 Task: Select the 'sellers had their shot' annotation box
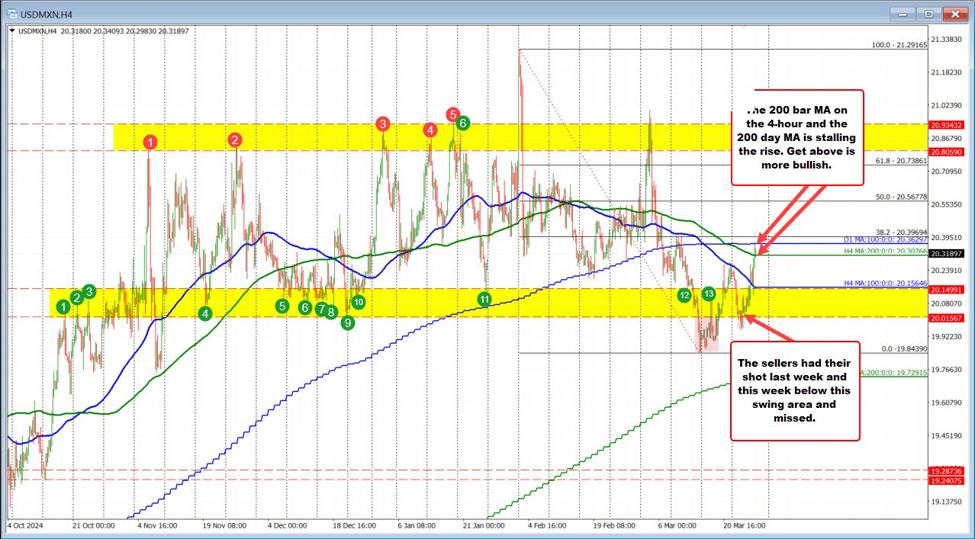pos(795,390)
